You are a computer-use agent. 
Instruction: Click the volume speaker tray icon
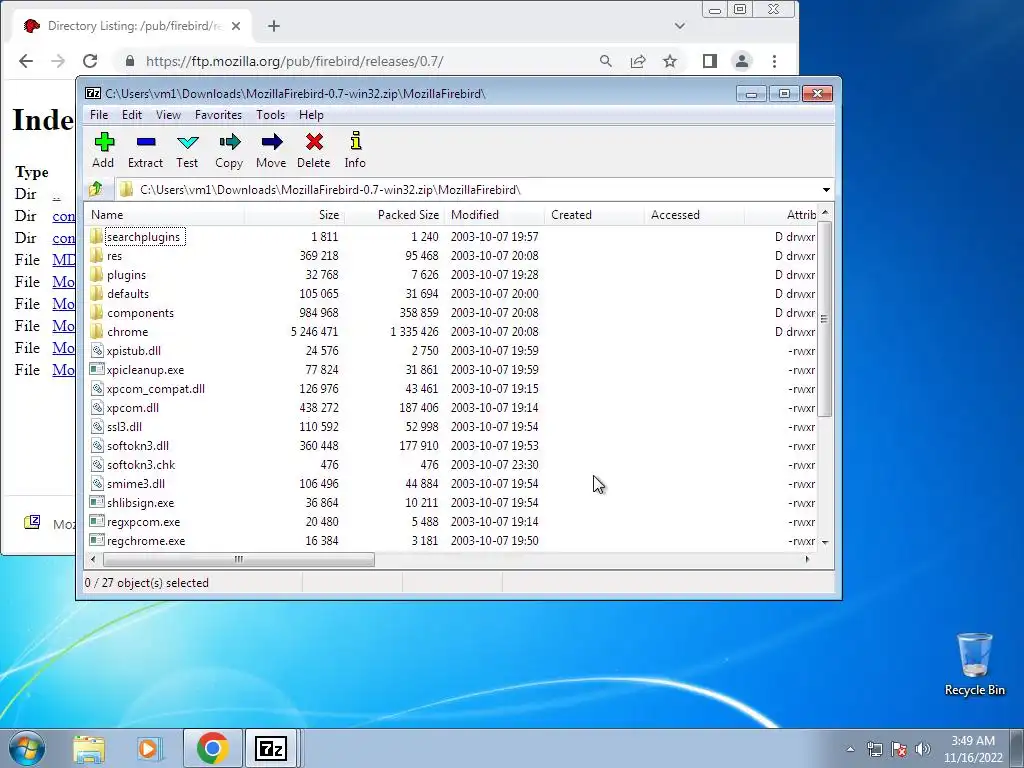click(x=923, y=749)
